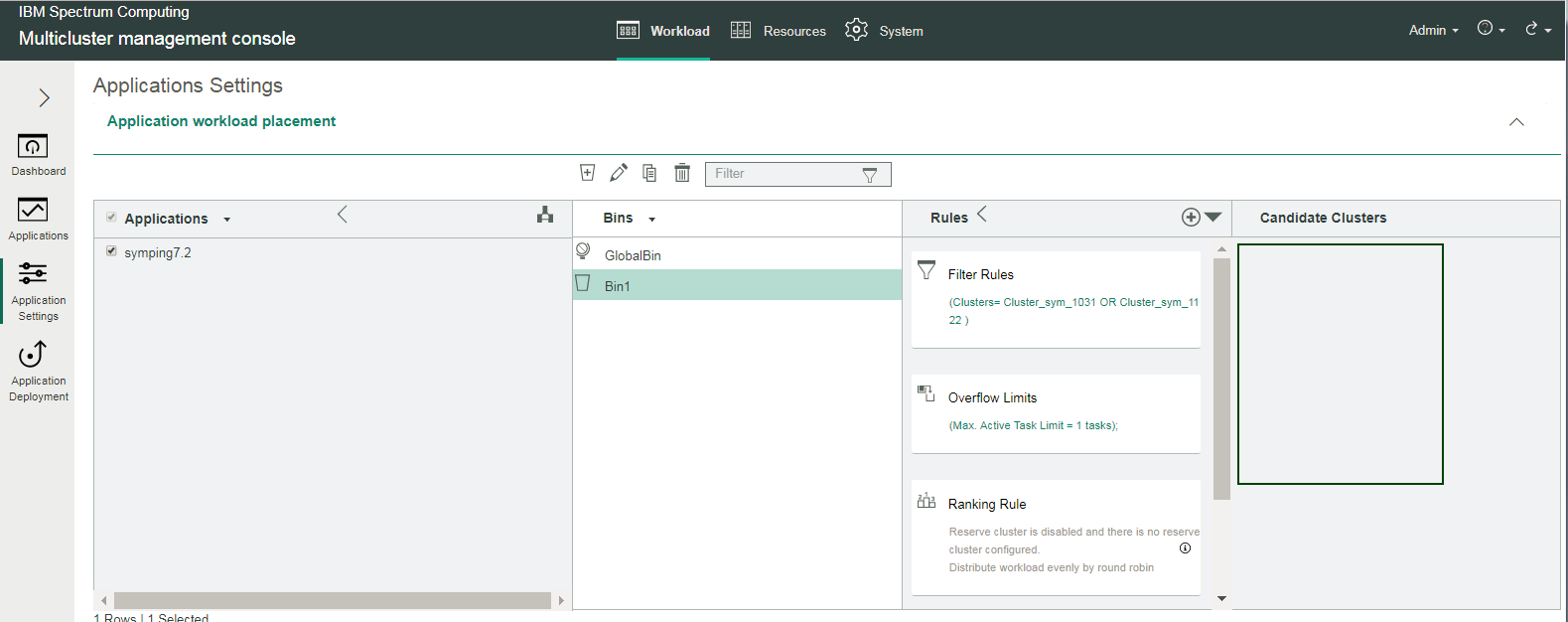Select the symping7.2 application row
1568x622 pixels.
point(333,252)
